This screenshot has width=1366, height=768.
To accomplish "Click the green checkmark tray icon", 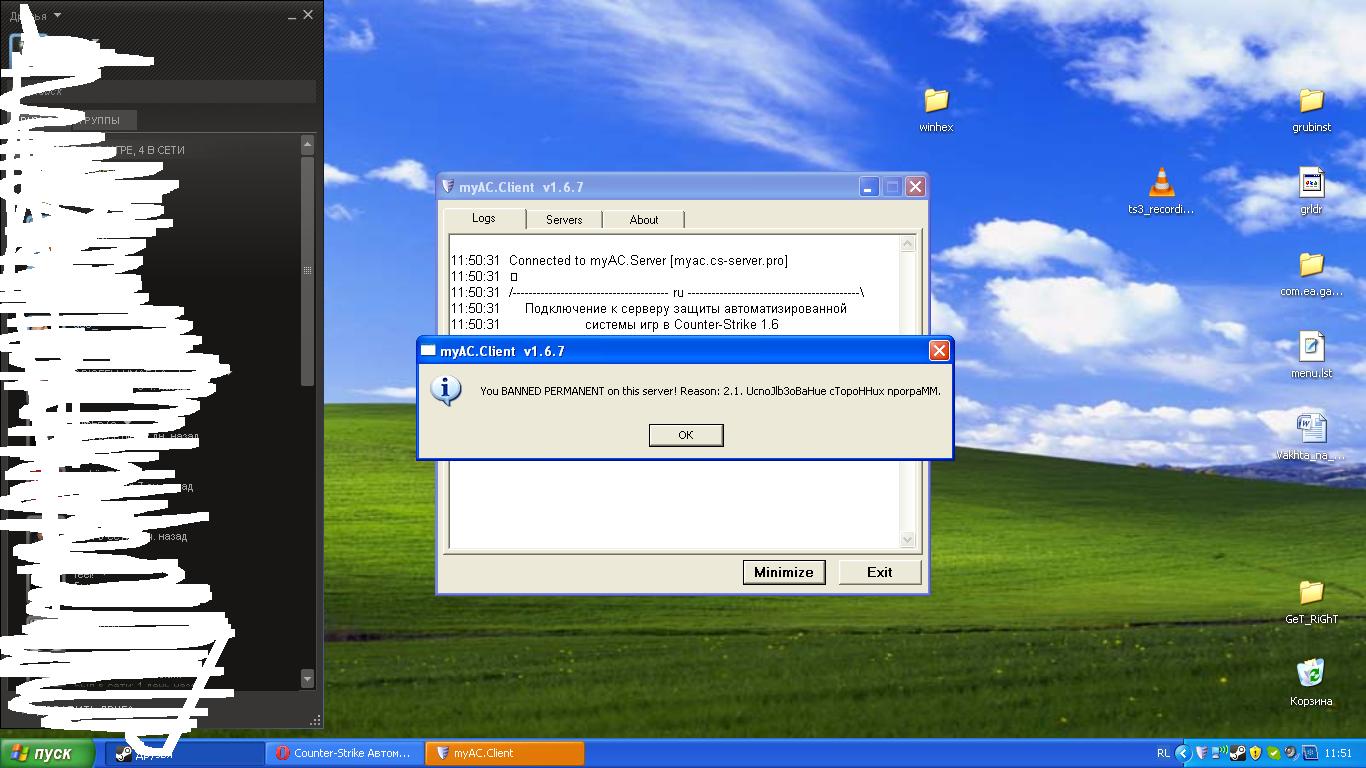I will point(1273,753).
